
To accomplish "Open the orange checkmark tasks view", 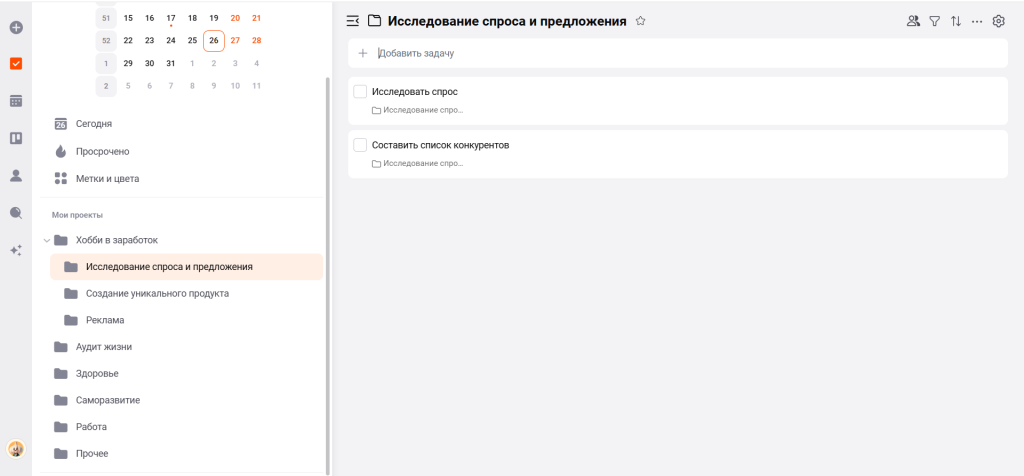I will [16, 64].
